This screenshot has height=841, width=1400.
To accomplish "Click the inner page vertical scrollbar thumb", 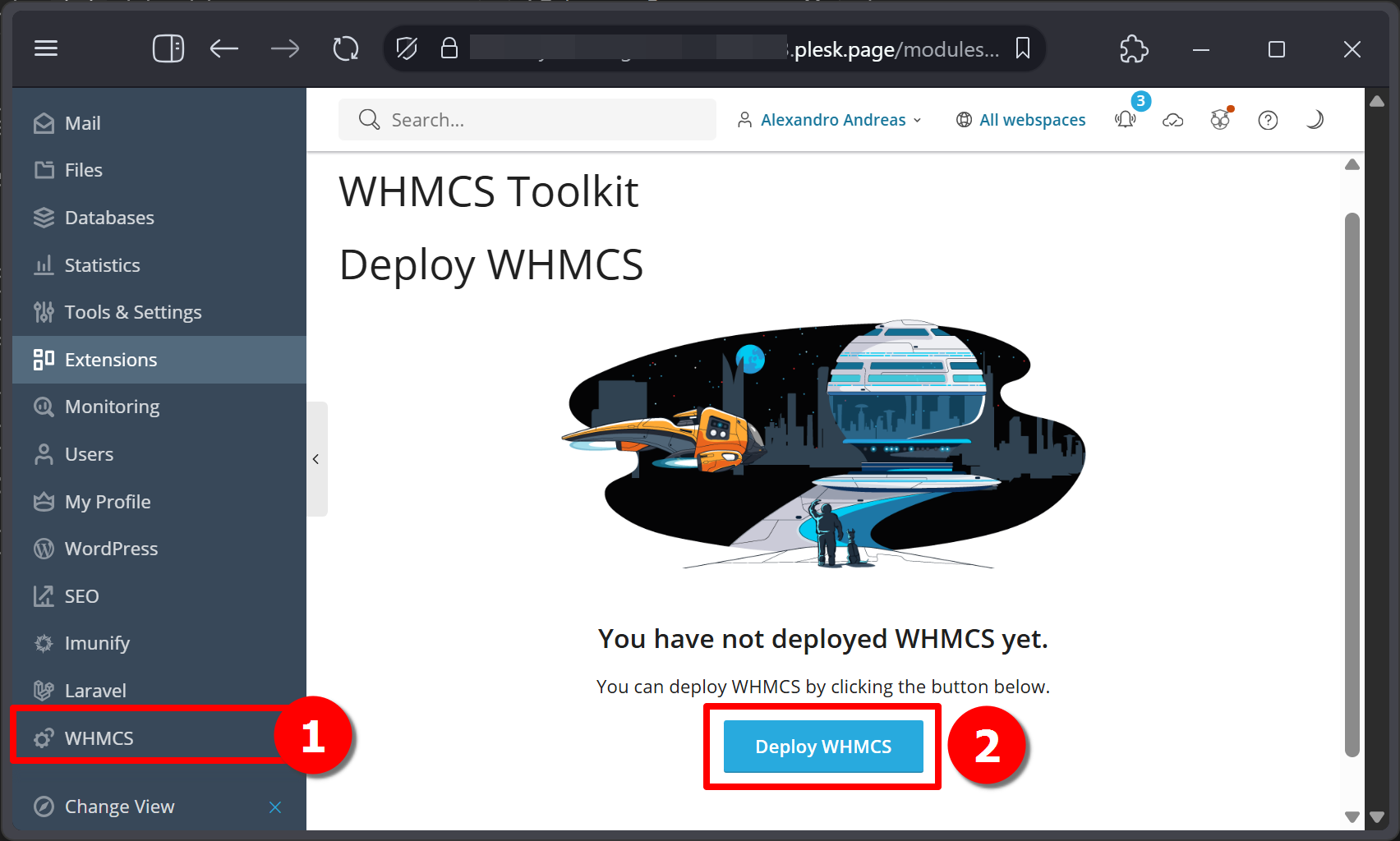I will pyautogui.click(x=1352, y=485).
